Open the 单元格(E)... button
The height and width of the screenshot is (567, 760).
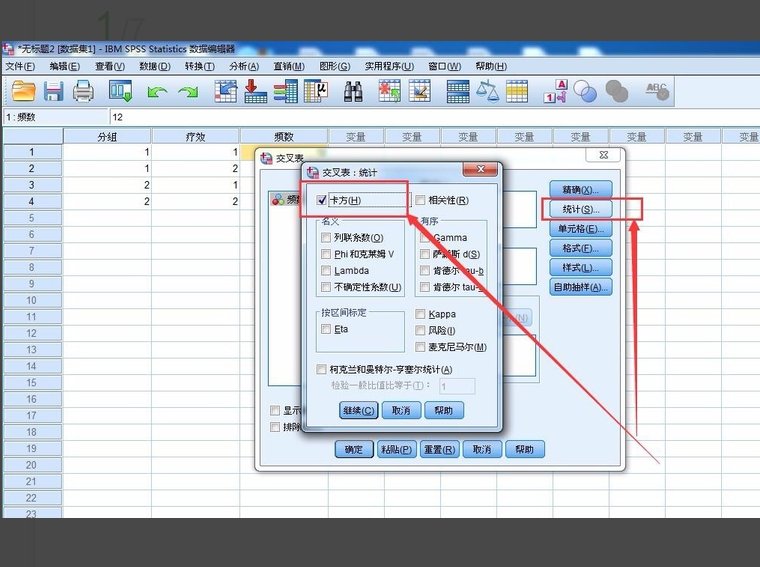581,228
